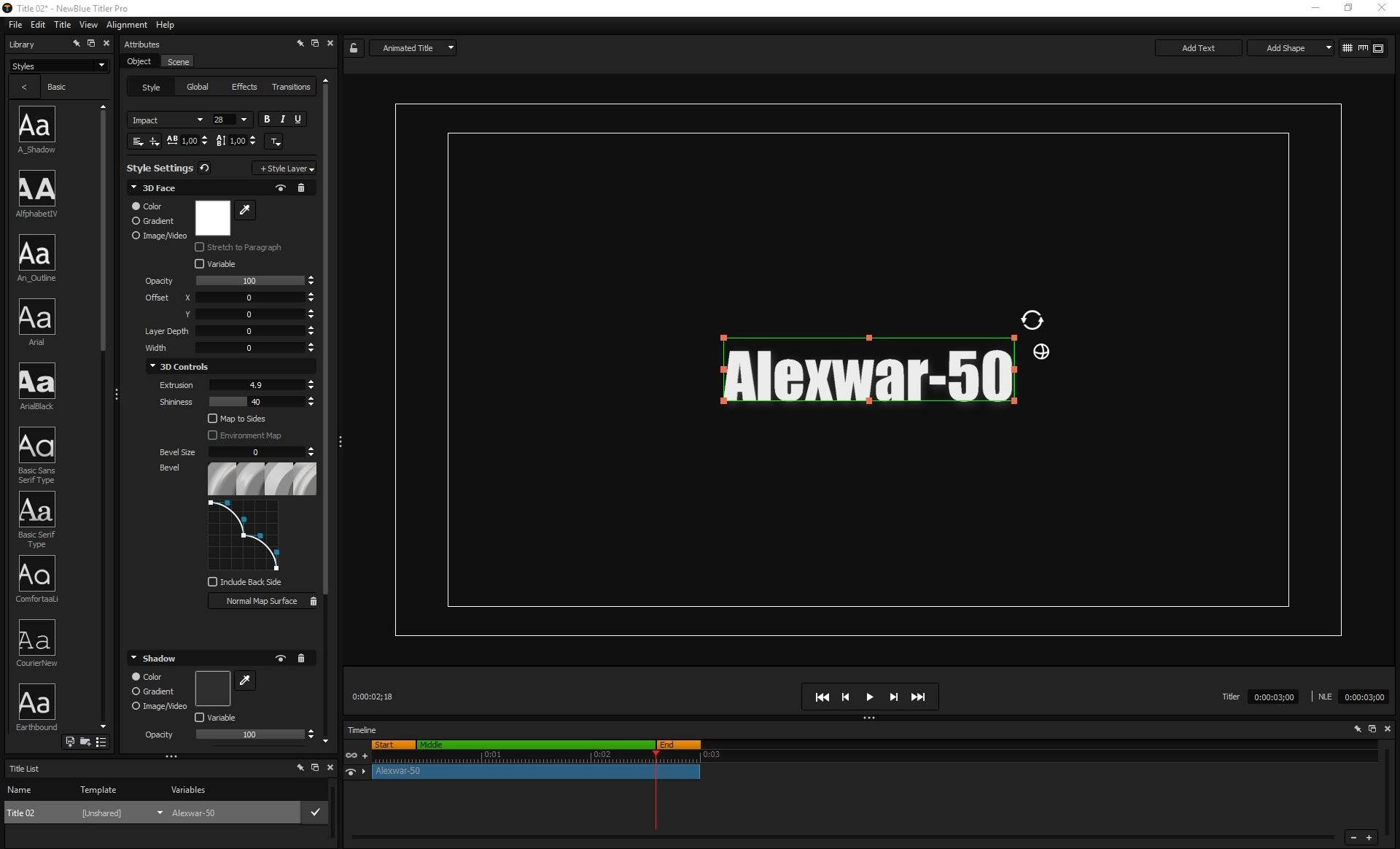The width and height of the screenshot is (1400, 849).
Task: Show the grid overlay in the preview
Action: pyautogui.click(x=1347, y=48)
